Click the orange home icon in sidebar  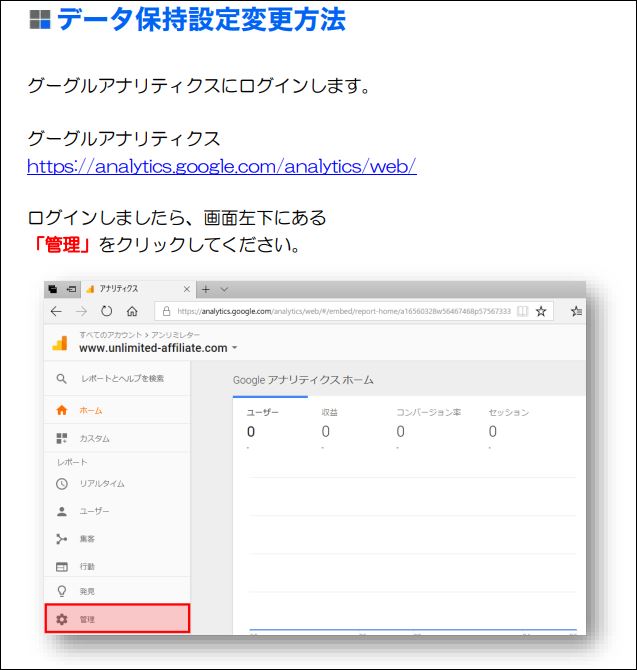click(x=62, y=410)
